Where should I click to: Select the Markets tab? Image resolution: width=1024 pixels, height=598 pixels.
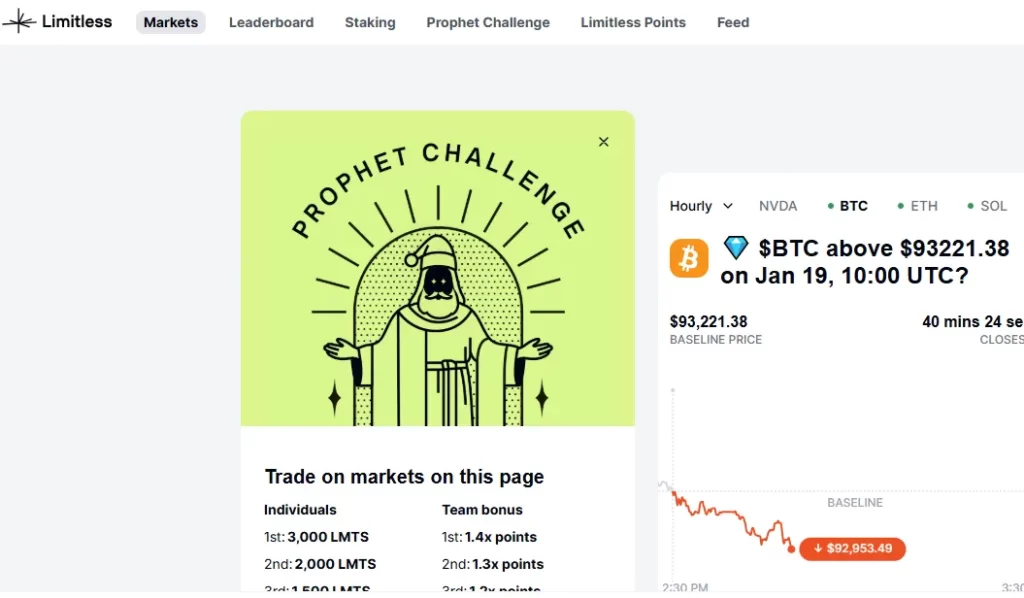tap(170, 21)
